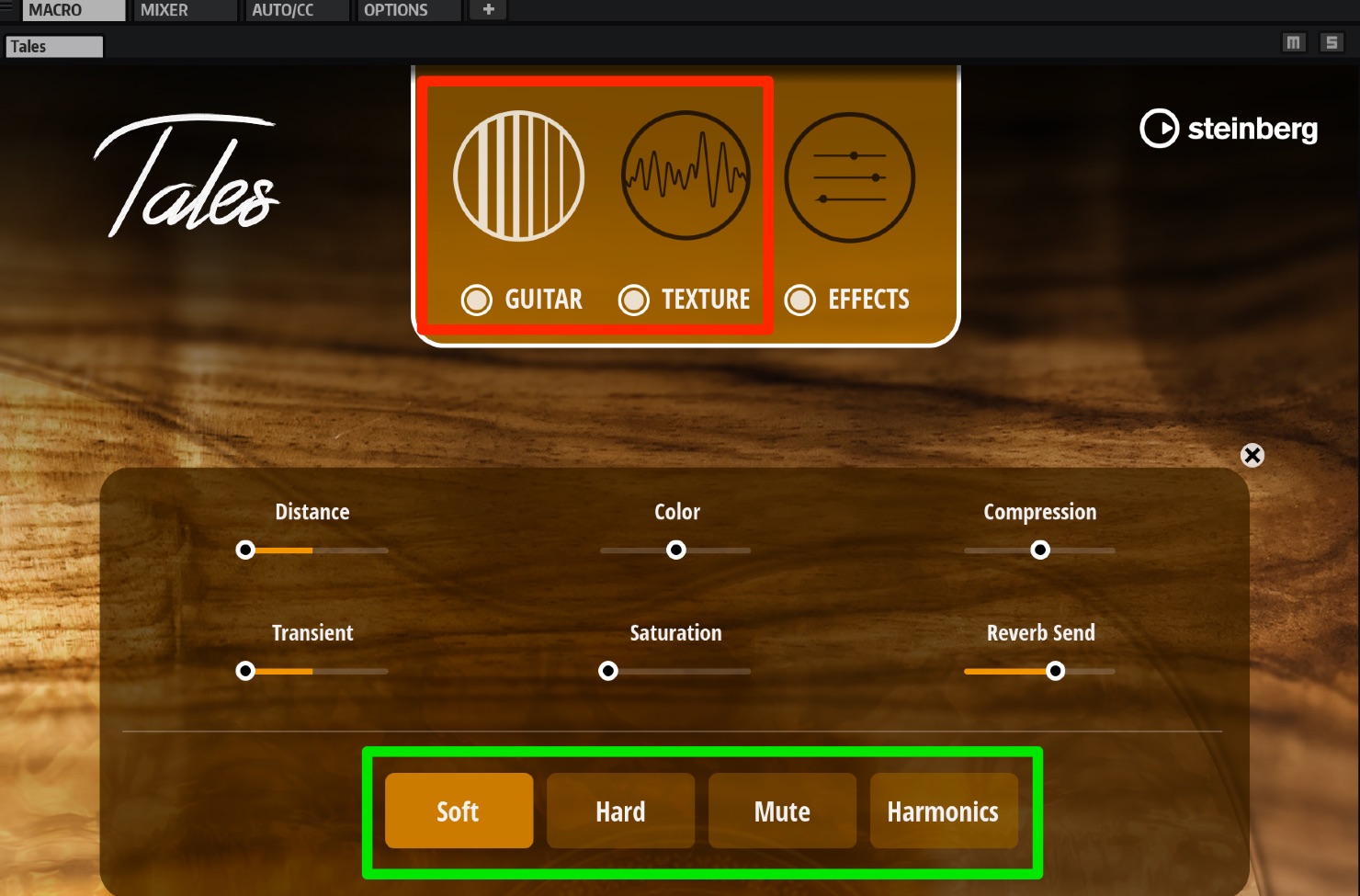Select the Soft articulation button
The height and width of the screenshot is (896, 1360).
pyautogui.click(x=459, y=811)
